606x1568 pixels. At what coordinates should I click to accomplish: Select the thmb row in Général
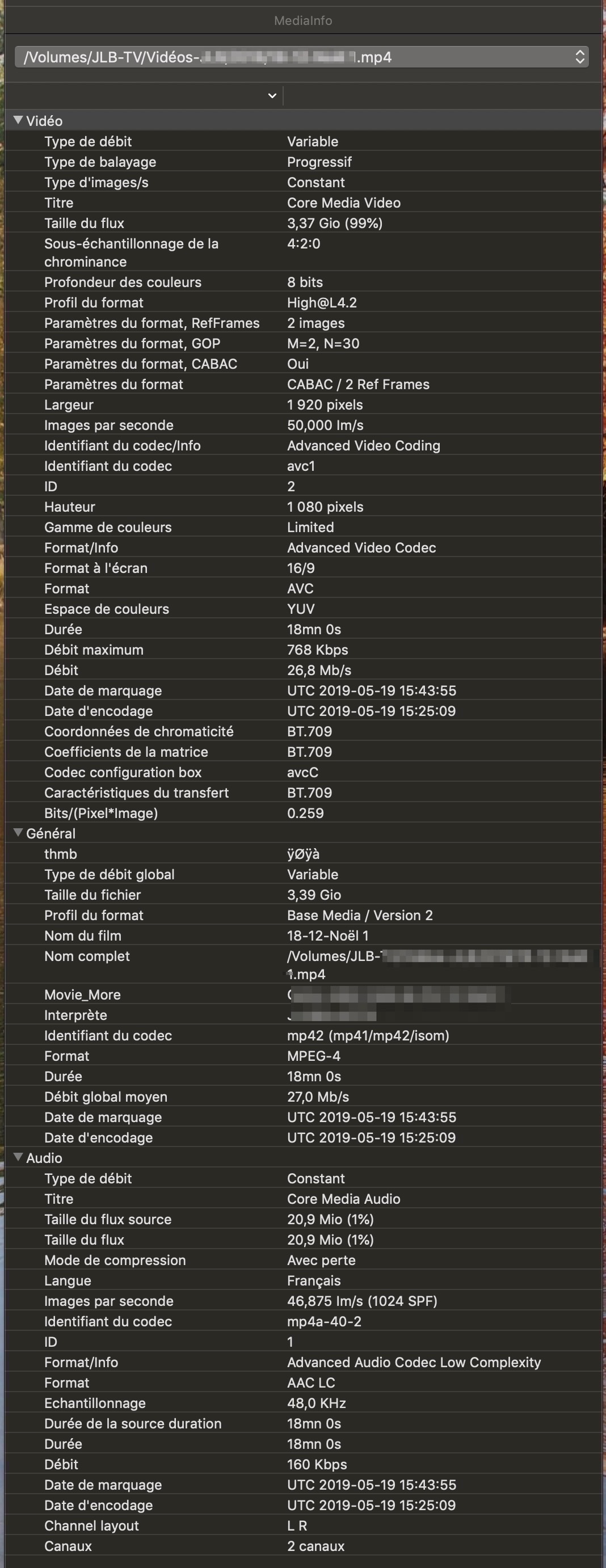pyautogui.click(x=61, y=853)
